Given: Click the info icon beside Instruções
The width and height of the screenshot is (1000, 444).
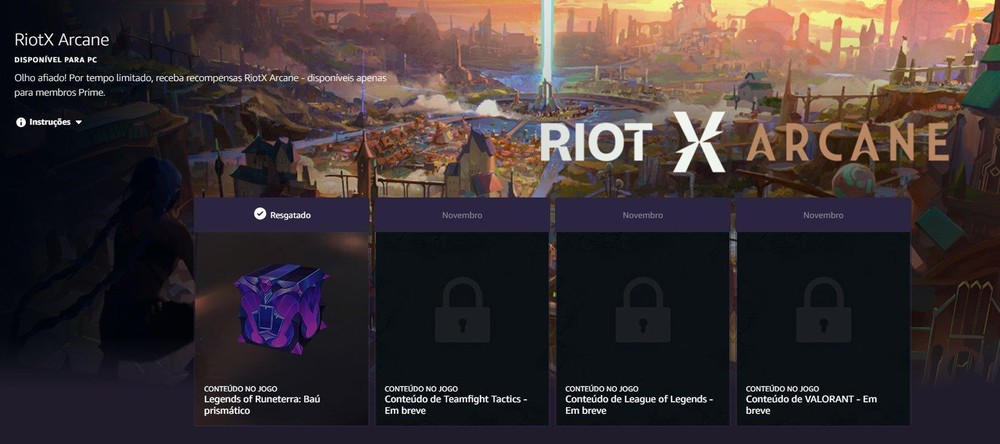Looking at the screenshot, I should 21,122.
